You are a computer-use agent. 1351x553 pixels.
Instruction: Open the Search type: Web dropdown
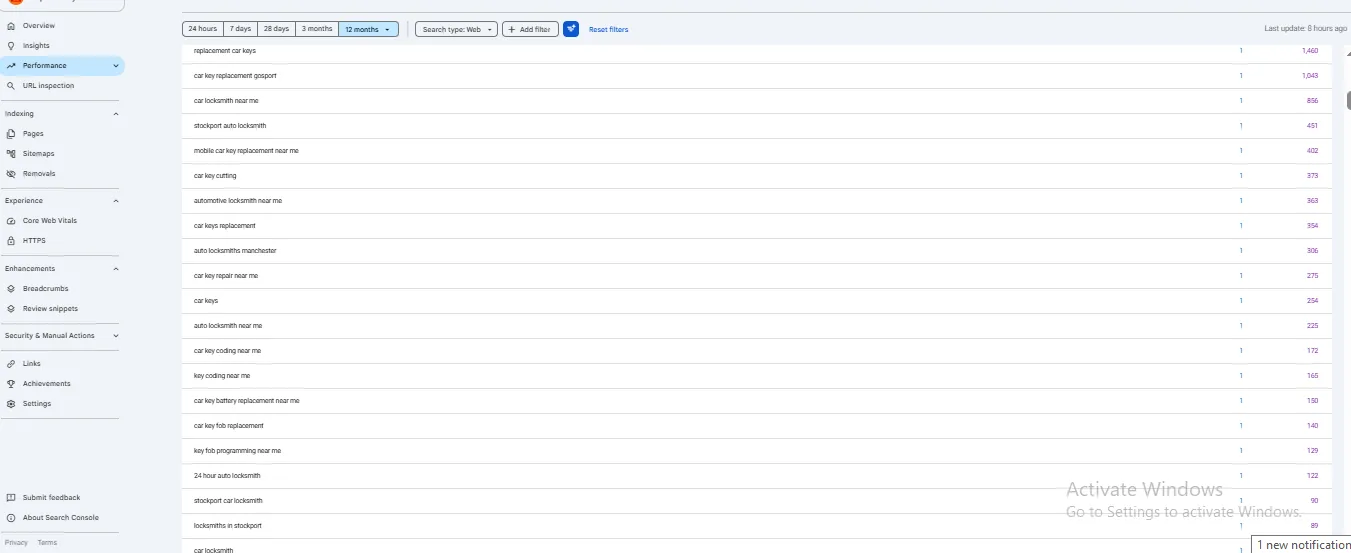pyautogui.click(x=456, y=29)
